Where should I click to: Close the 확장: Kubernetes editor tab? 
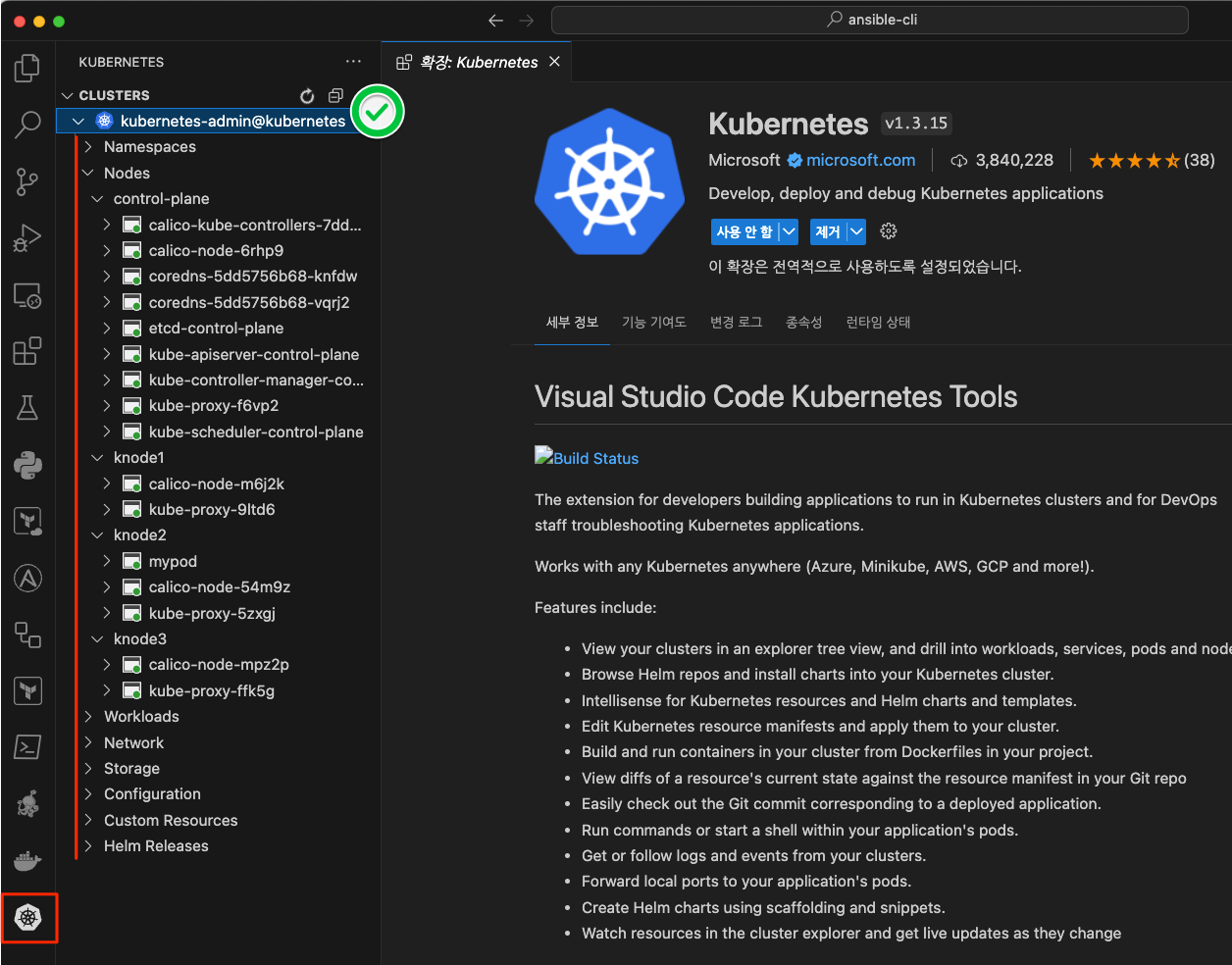coord(554,62)
